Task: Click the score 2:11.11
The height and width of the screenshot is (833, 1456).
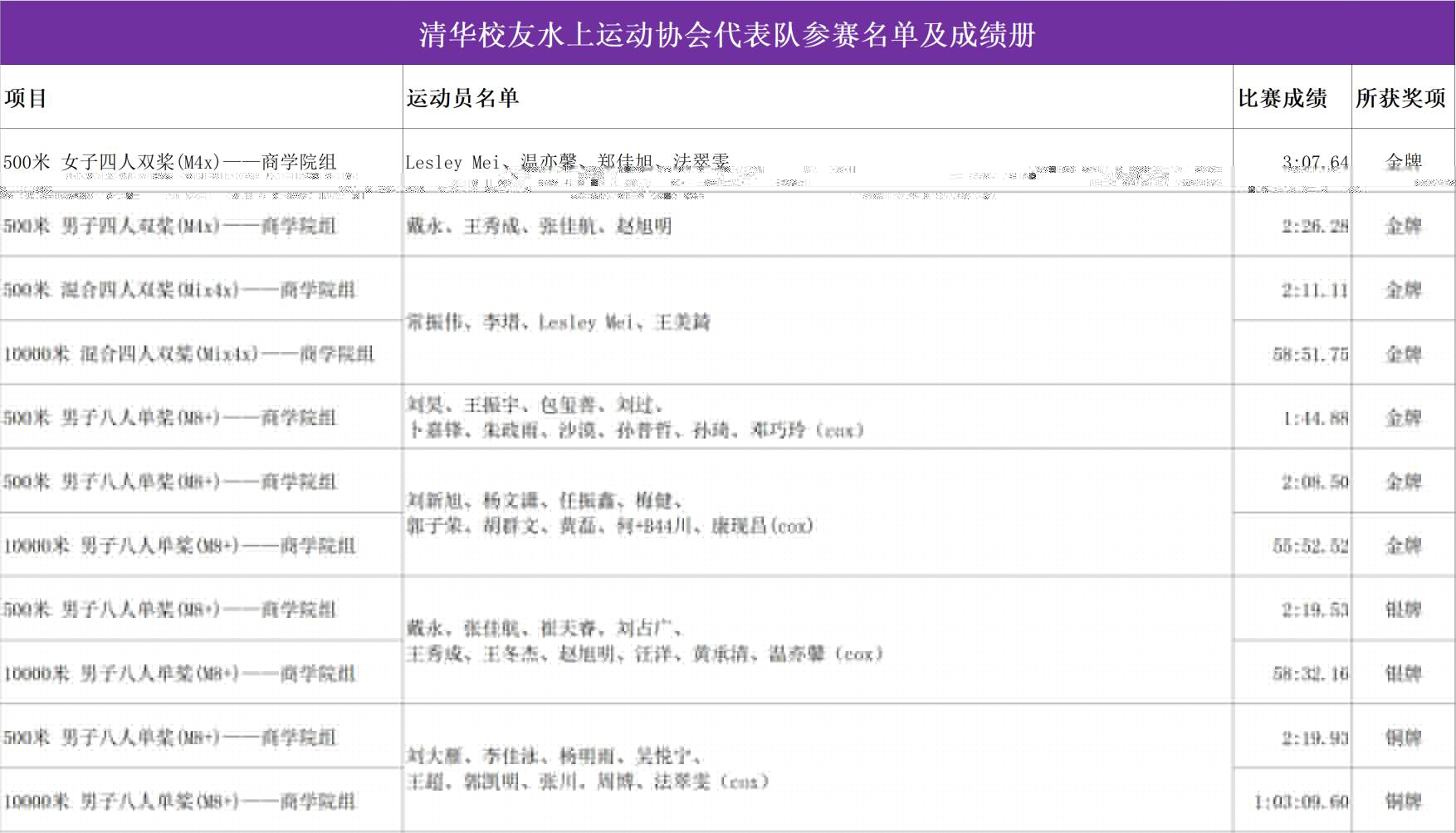Action: [1315, 290]
